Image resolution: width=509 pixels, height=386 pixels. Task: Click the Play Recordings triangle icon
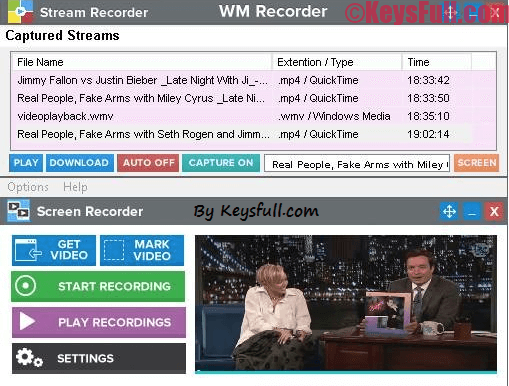(x=27, y=322)
